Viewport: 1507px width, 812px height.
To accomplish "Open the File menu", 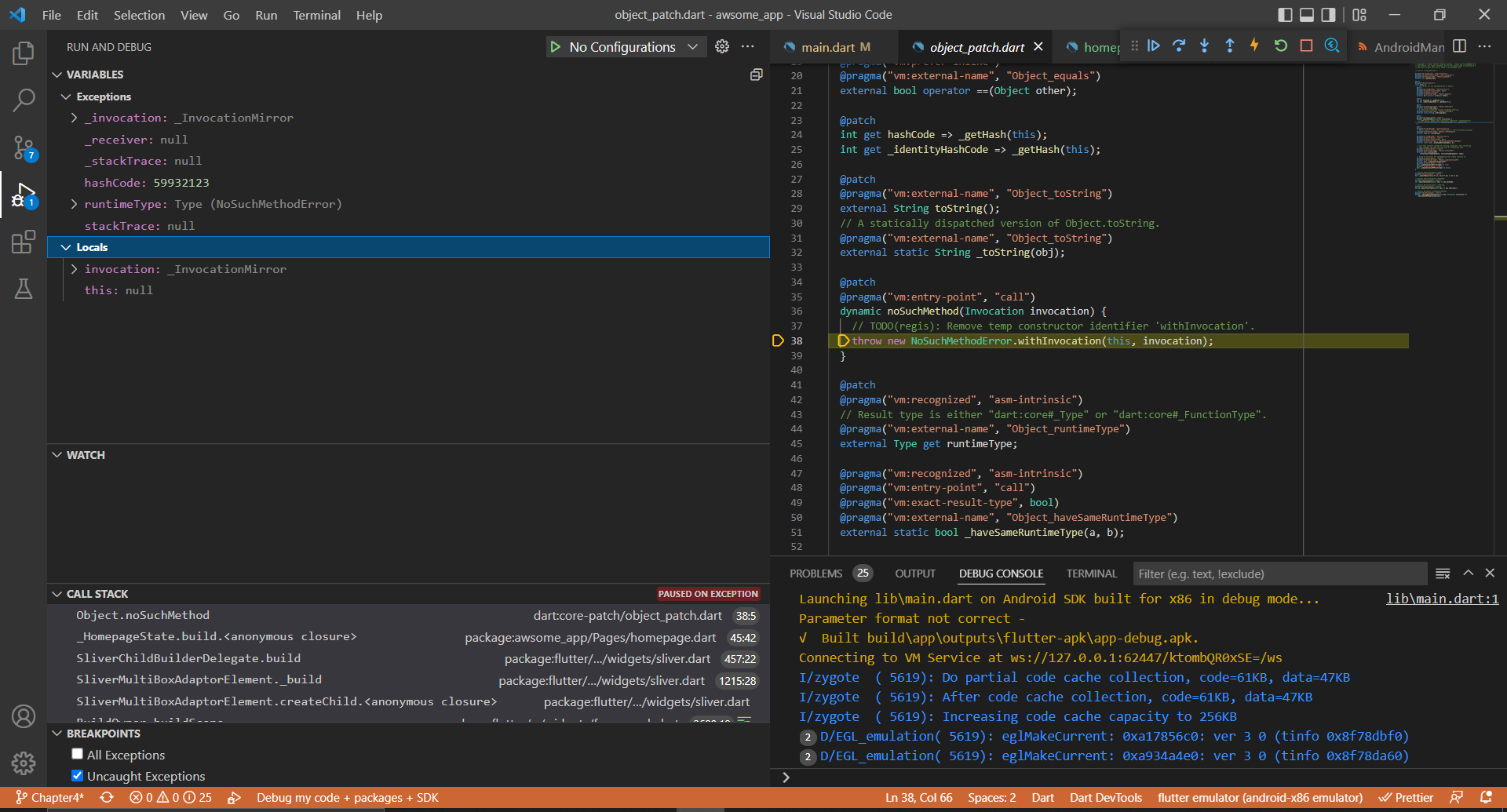I will tap(52, 15).
